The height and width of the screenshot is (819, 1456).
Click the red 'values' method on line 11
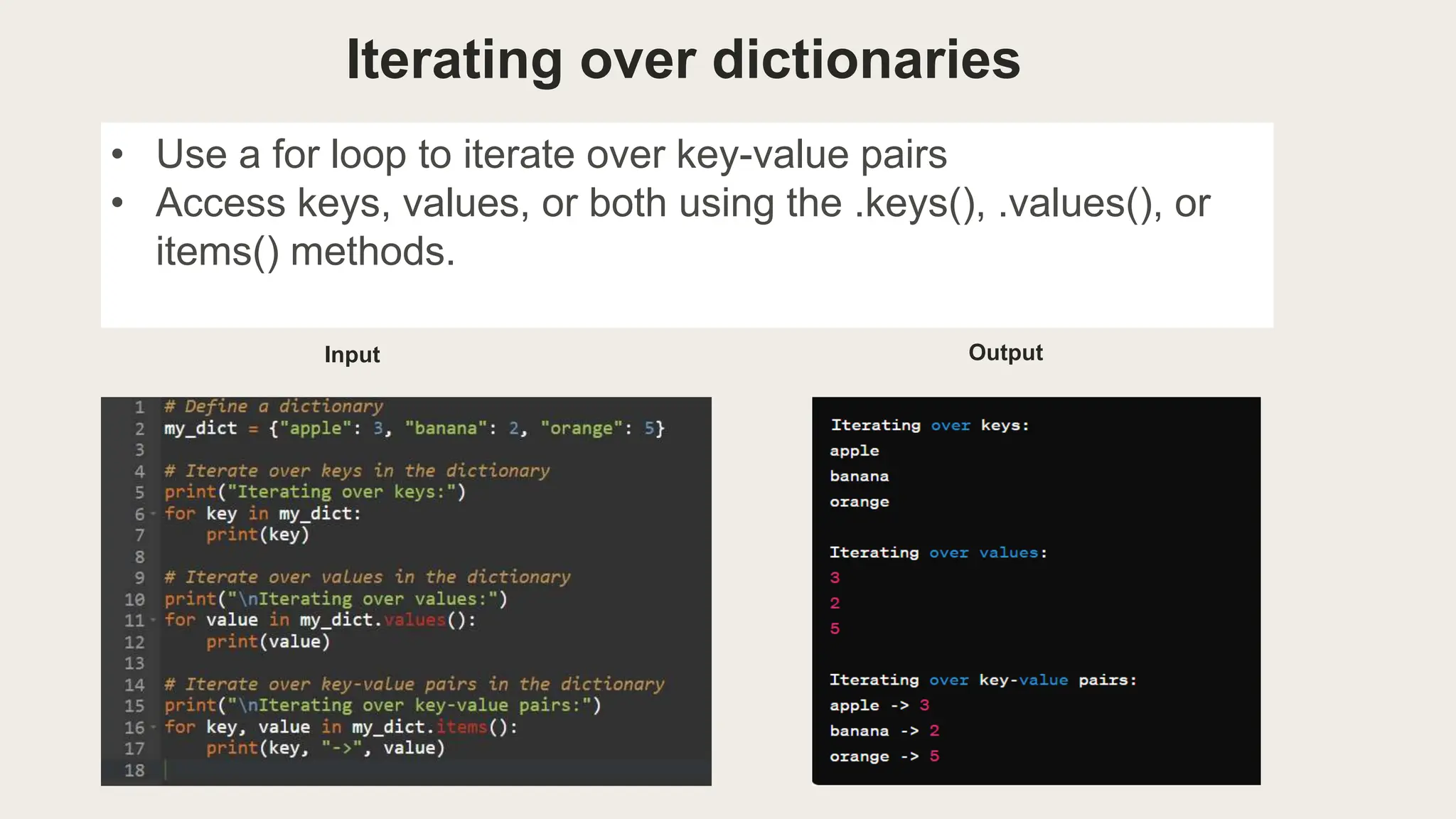(414, 620)
